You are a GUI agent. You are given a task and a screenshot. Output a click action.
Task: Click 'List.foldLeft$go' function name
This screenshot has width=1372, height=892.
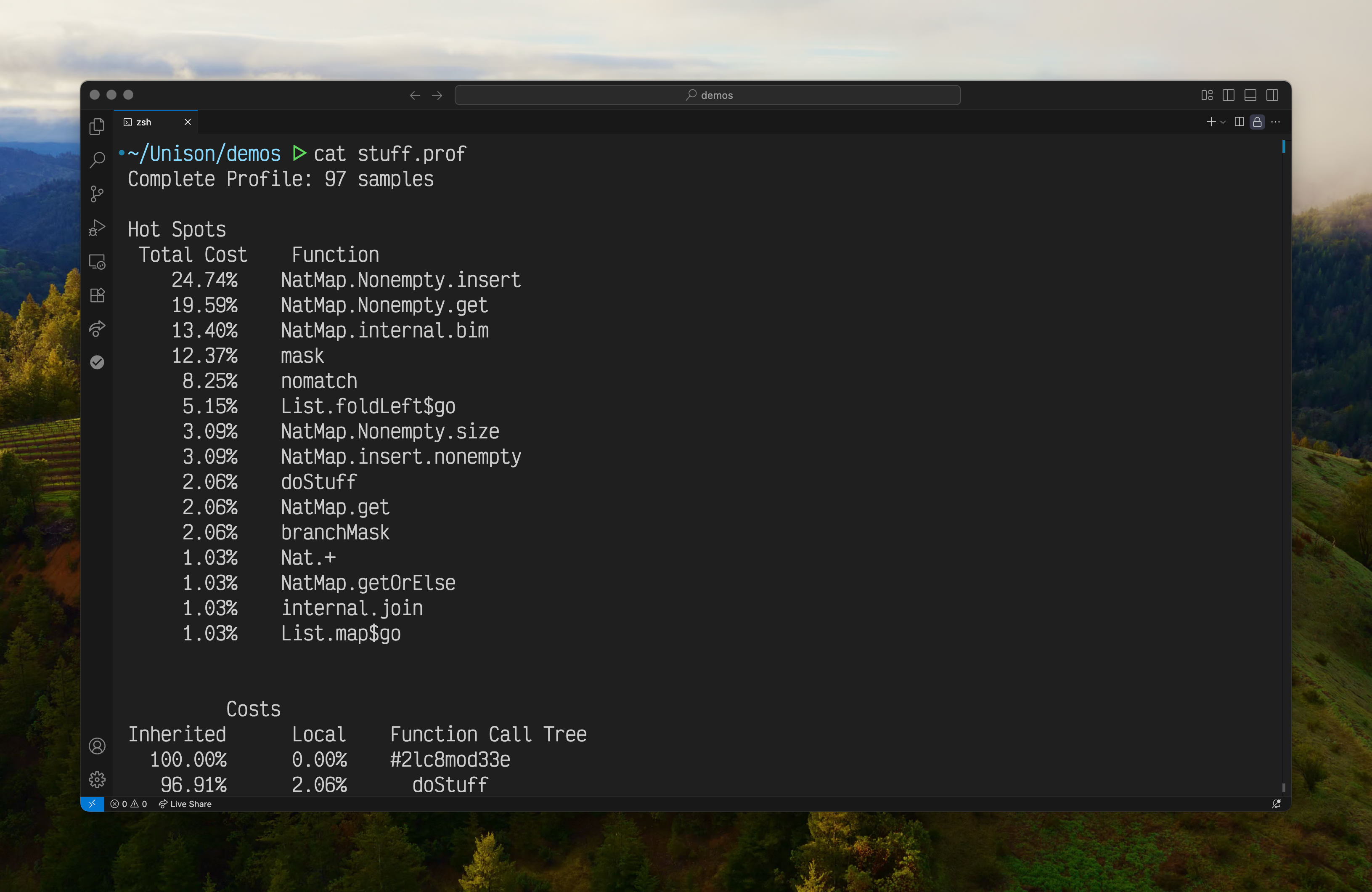pos(368,406)
